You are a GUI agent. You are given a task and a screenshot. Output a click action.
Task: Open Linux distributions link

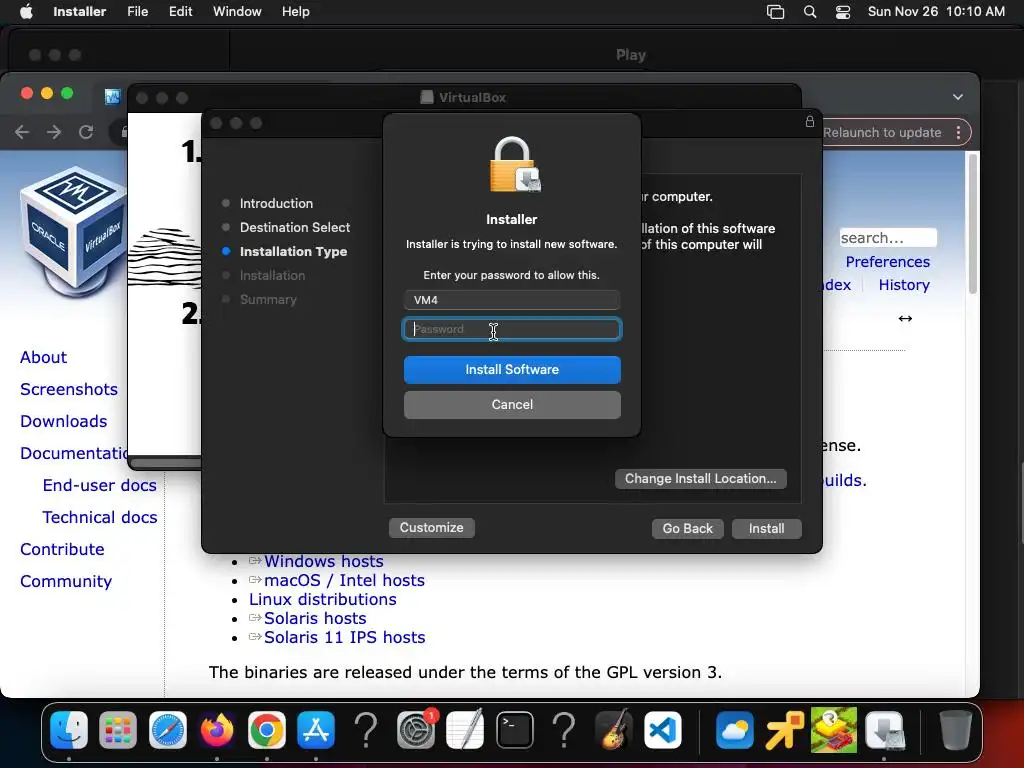[323, 600]
